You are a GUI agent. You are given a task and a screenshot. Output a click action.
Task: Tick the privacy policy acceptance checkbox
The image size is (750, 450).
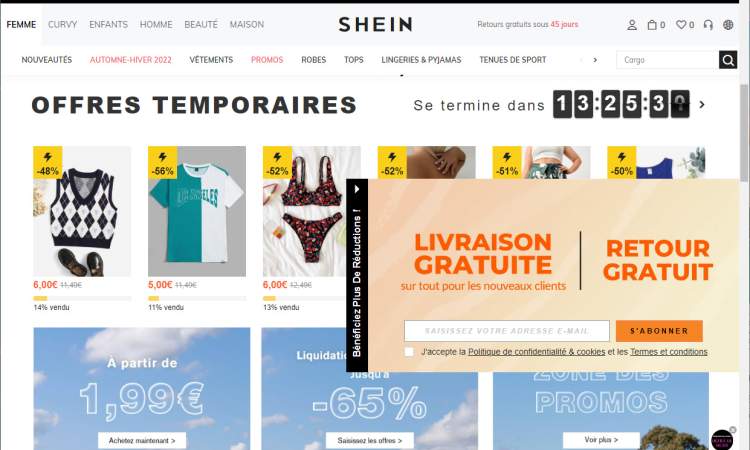[x=409, y=351]
